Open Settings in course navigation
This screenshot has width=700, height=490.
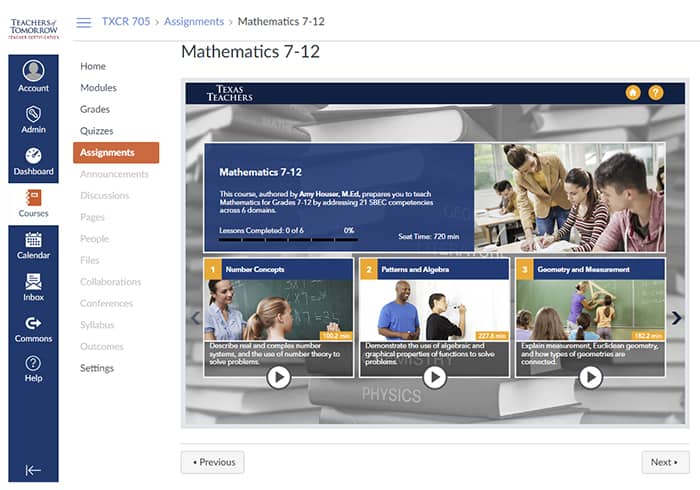(x=97, y=368)
